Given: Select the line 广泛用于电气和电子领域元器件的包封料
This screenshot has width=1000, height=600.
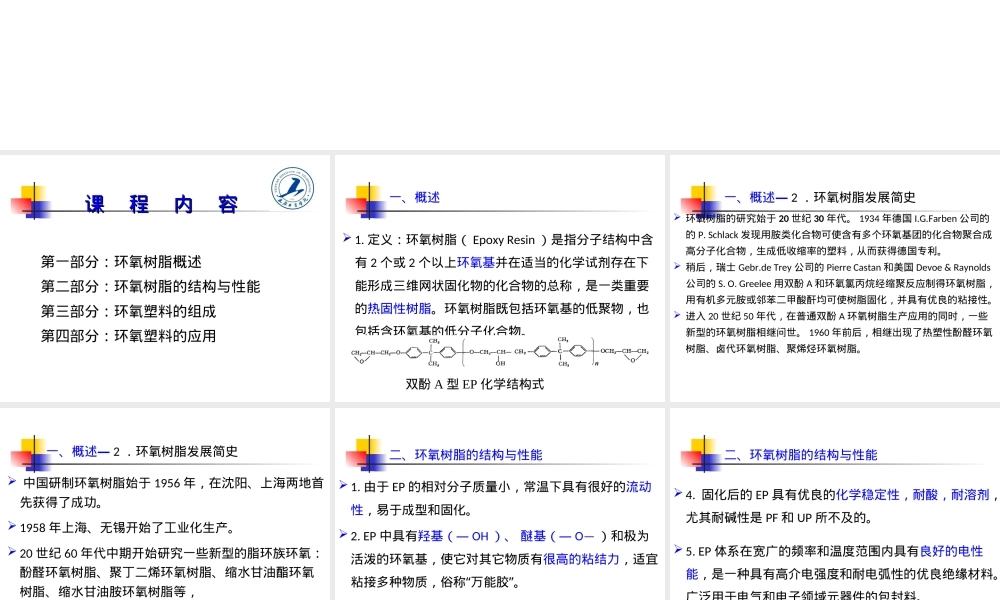Looking at the screenshot, I should (x=803, y=596).
